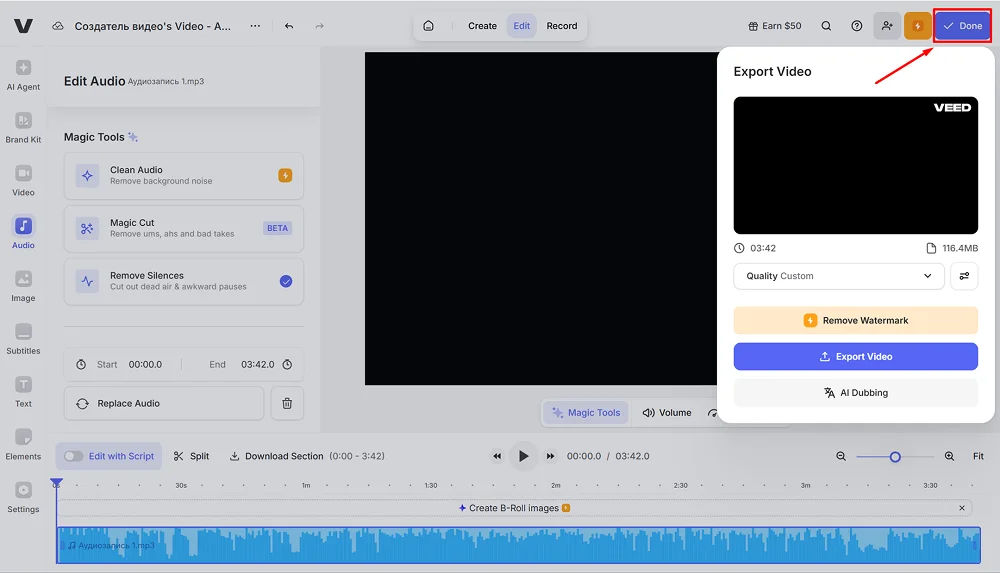Viewport: 1000px width, 573px height.
Task: Close the Create B-Roll images bar
Action: click(x=962, y=508)
